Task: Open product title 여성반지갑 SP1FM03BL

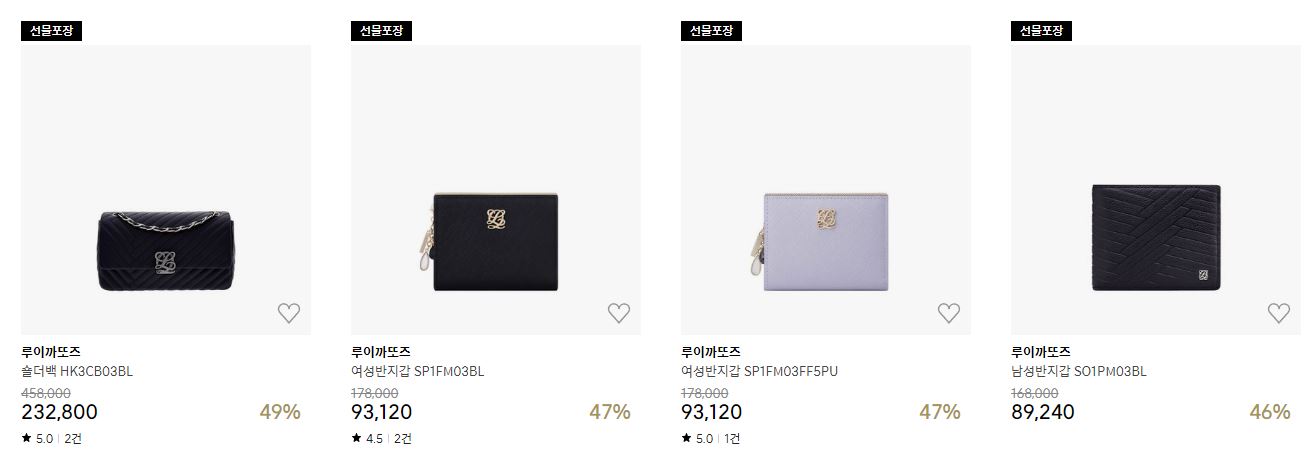Action: (x=418, y=371)
